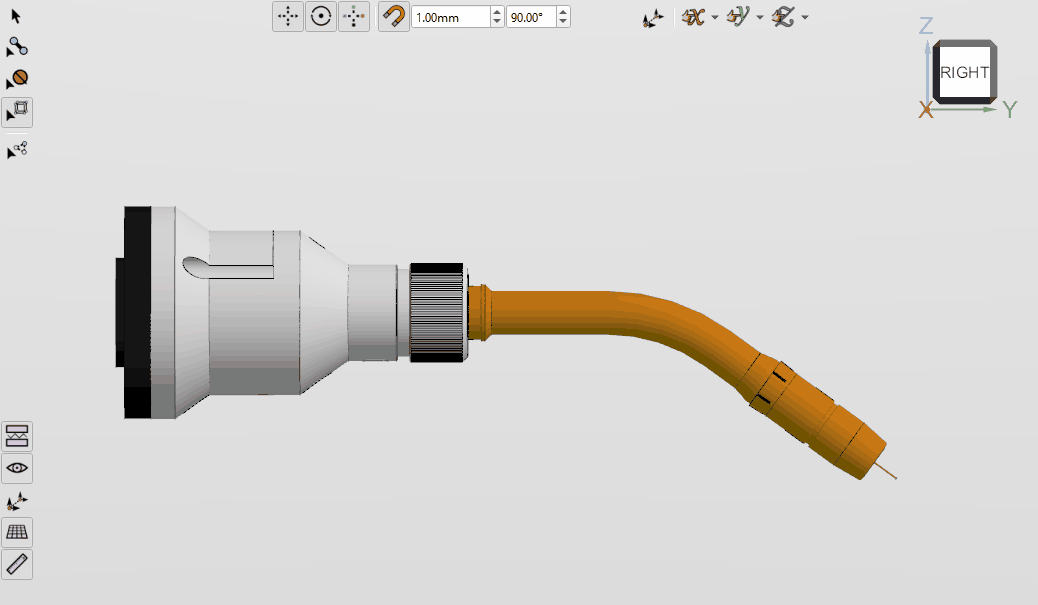Screen dimensions: 1038x605
Task: Click the Y axis align icon
Action: (x=738, y=17)
